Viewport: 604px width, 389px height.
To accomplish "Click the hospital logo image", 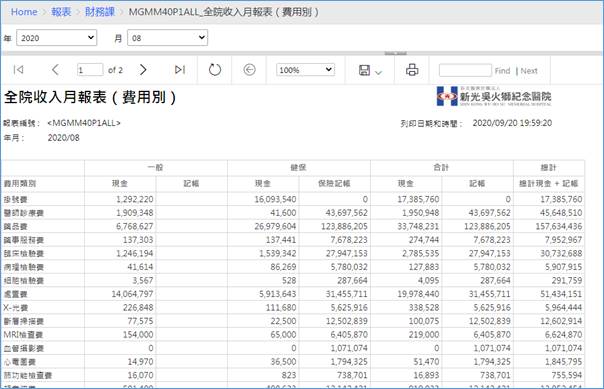I will point(494,96).
